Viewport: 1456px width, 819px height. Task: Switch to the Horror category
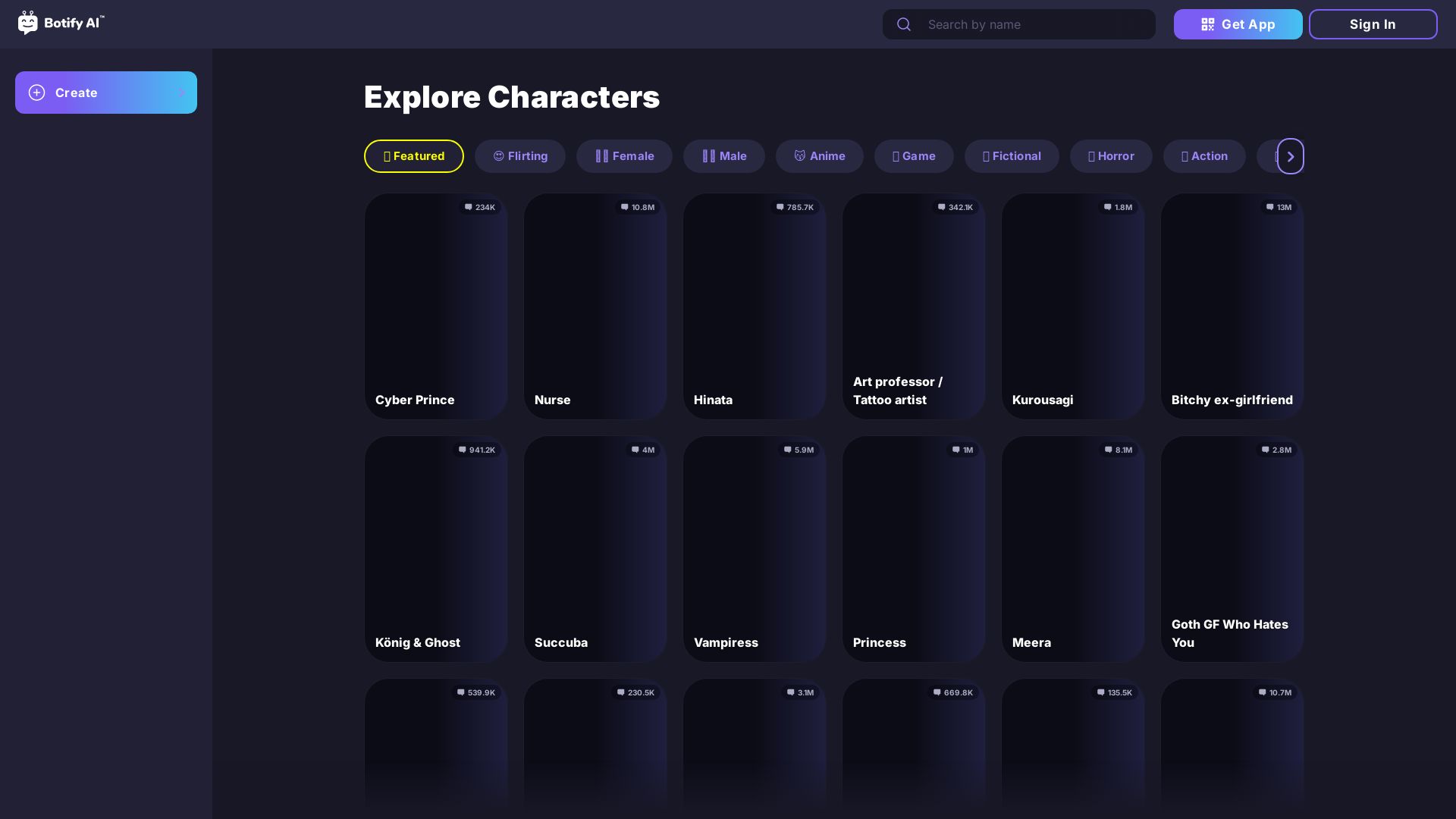tap(1110, 156)
